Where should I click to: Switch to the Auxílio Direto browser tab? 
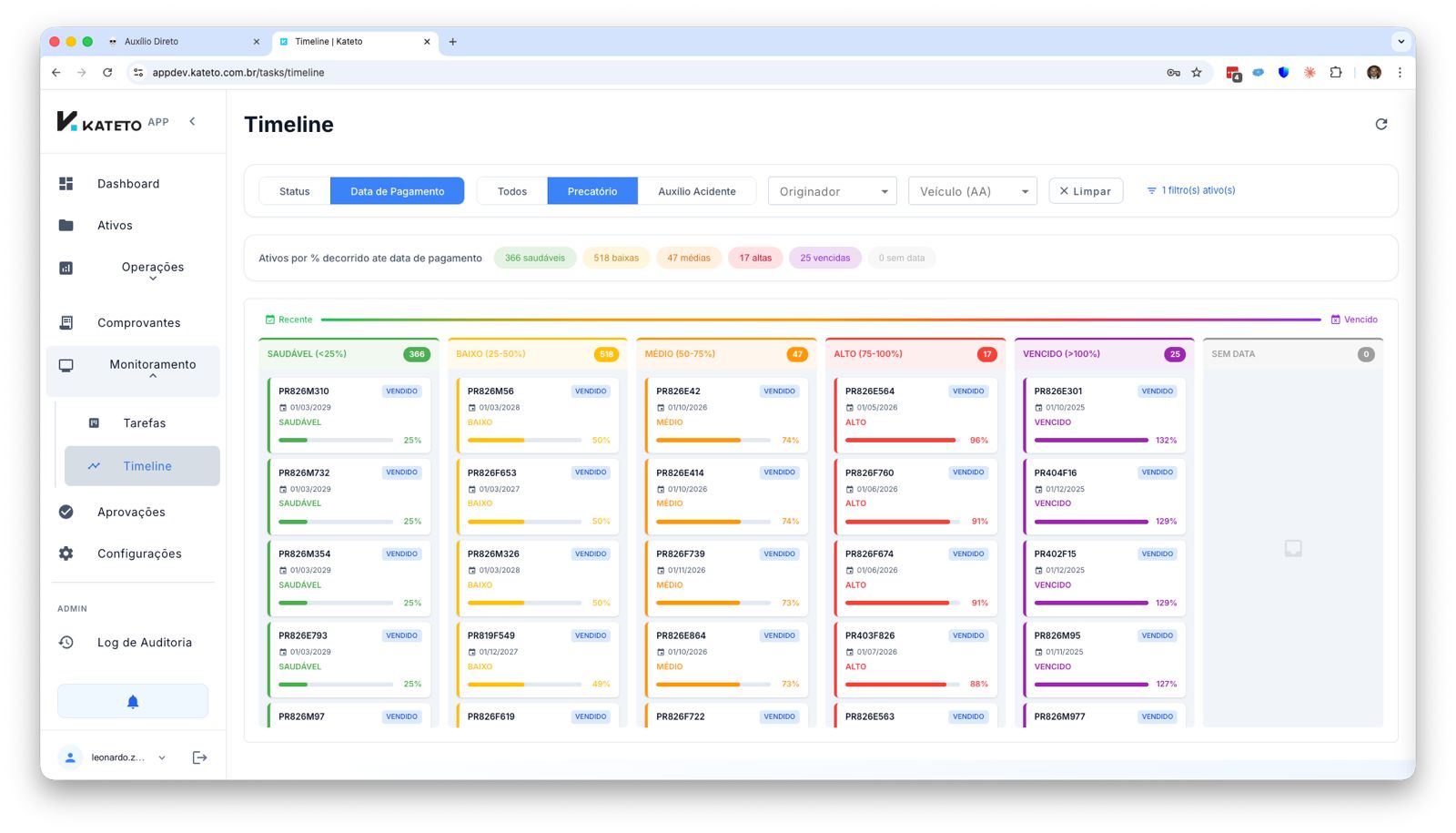(182, 42)
